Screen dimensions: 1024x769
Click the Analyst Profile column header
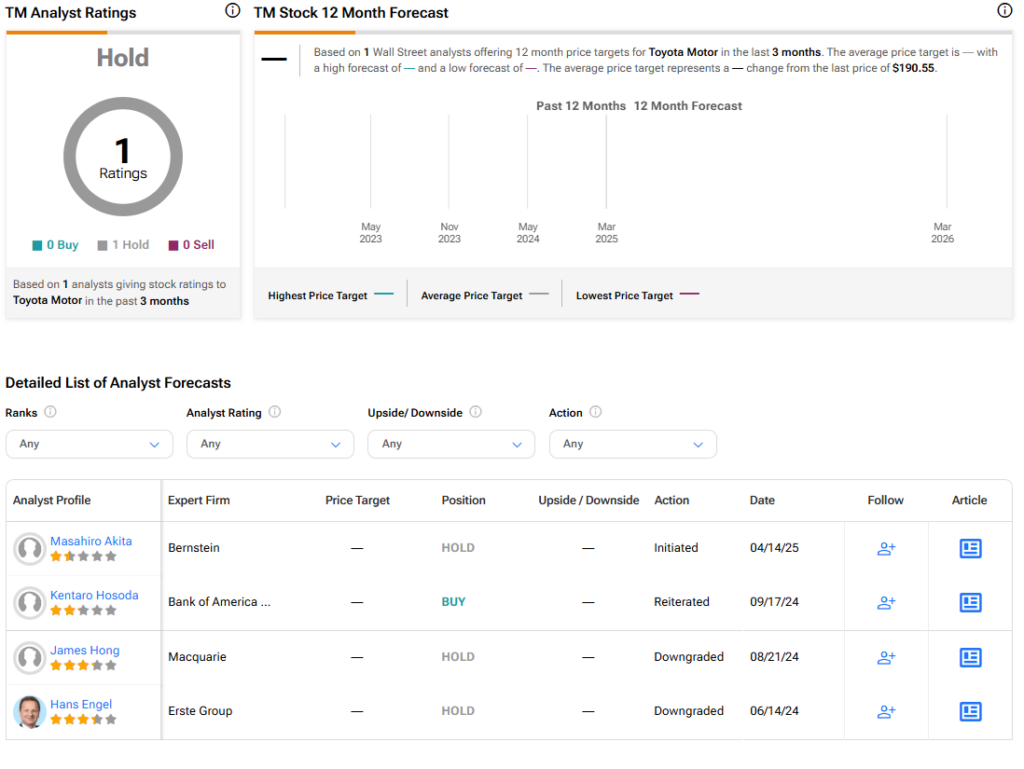pos(52,500)
